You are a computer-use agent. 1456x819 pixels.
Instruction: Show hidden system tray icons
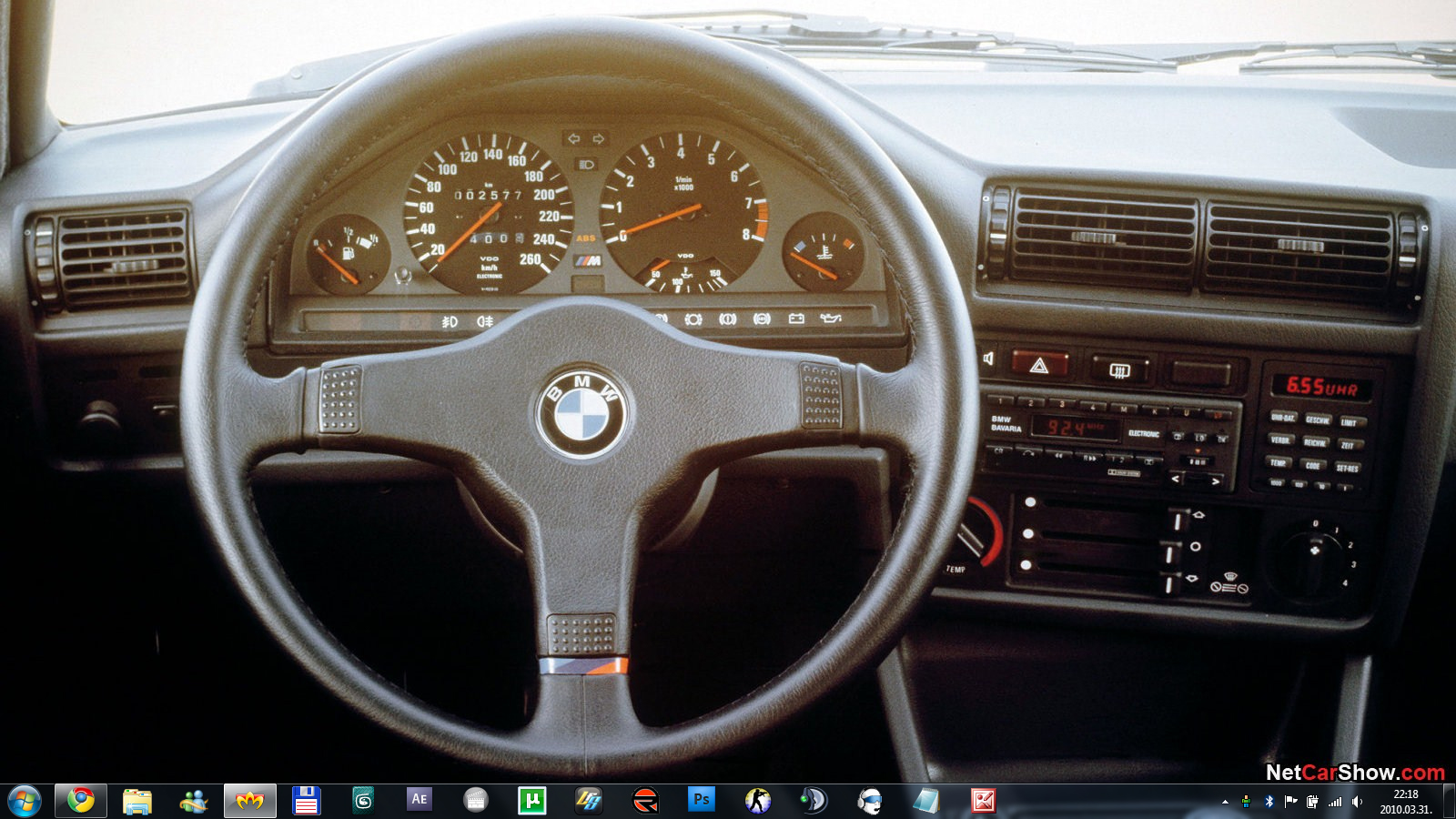[x=1225, y=802]
